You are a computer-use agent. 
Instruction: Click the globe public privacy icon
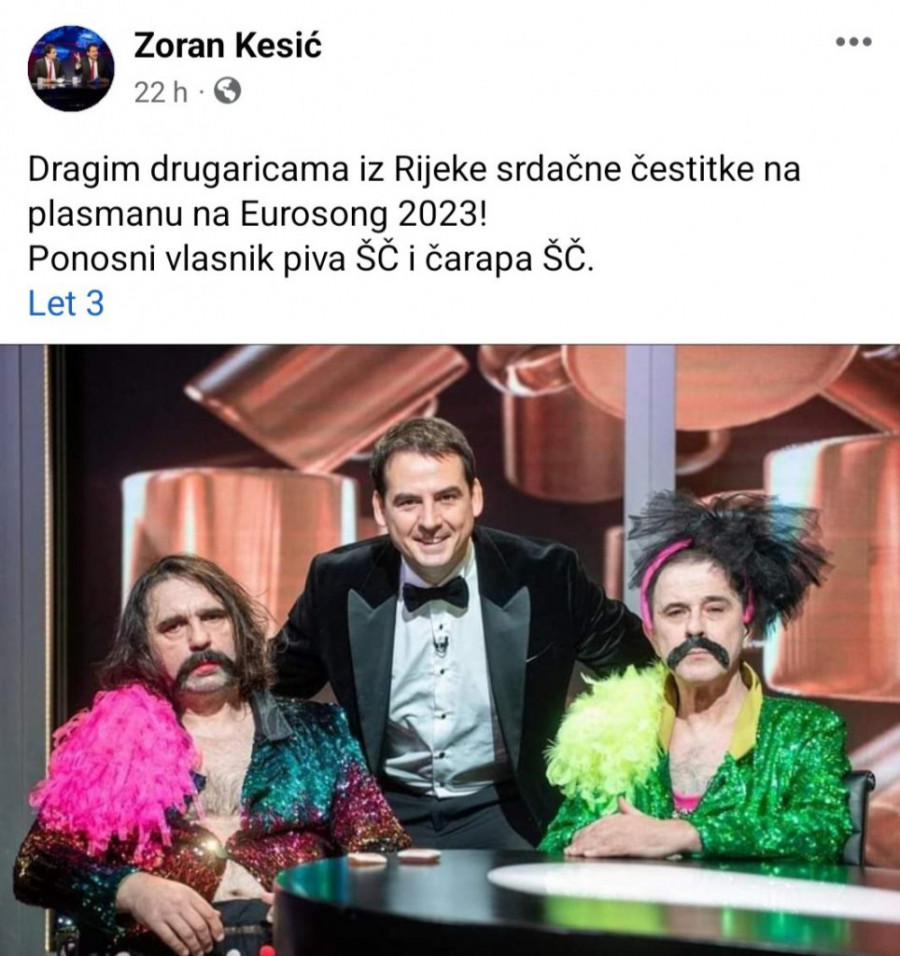click(x=227, y=91)
